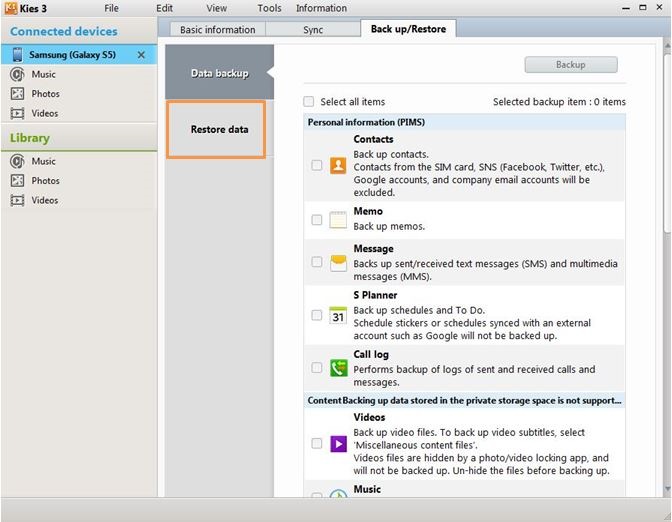672x522 pixels.
Task: Open Music under Connected devices
Action: (43, 75)
